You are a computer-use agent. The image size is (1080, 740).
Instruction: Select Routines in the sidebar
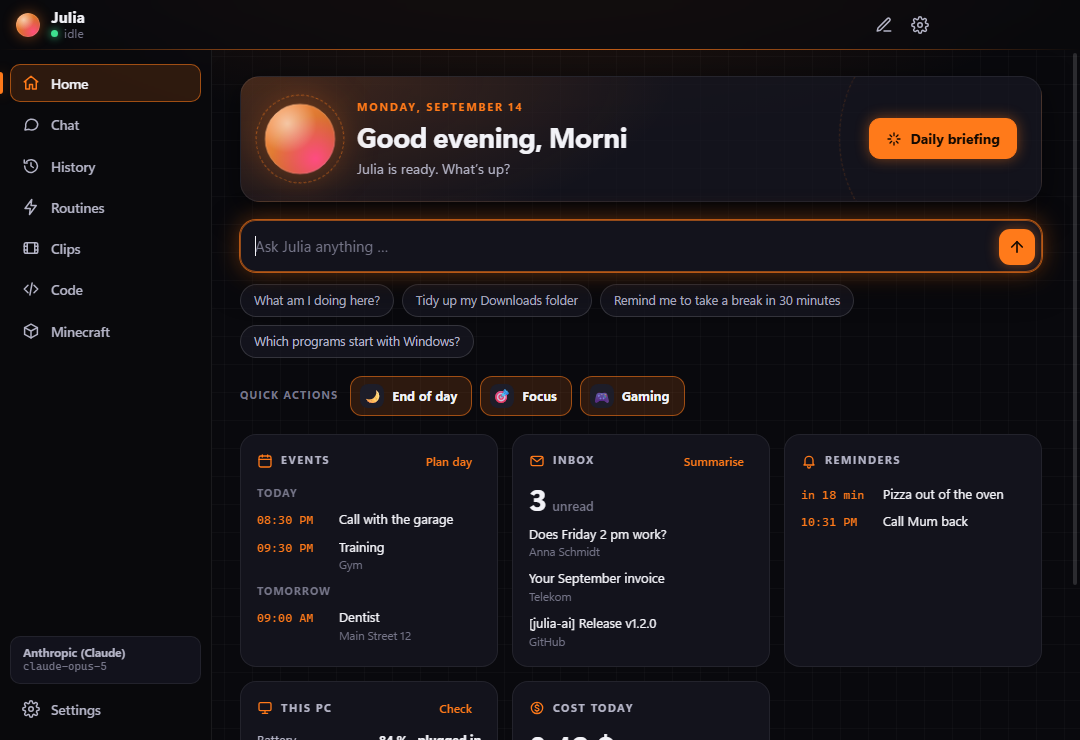click(x=105, y=207)
